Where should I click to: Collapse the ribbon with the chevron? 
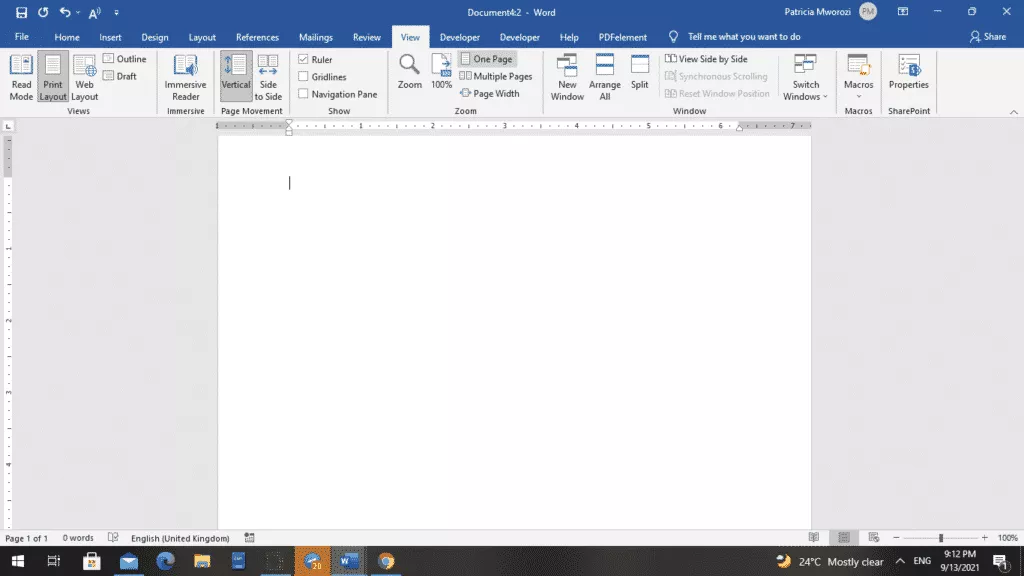point(1014,112)
